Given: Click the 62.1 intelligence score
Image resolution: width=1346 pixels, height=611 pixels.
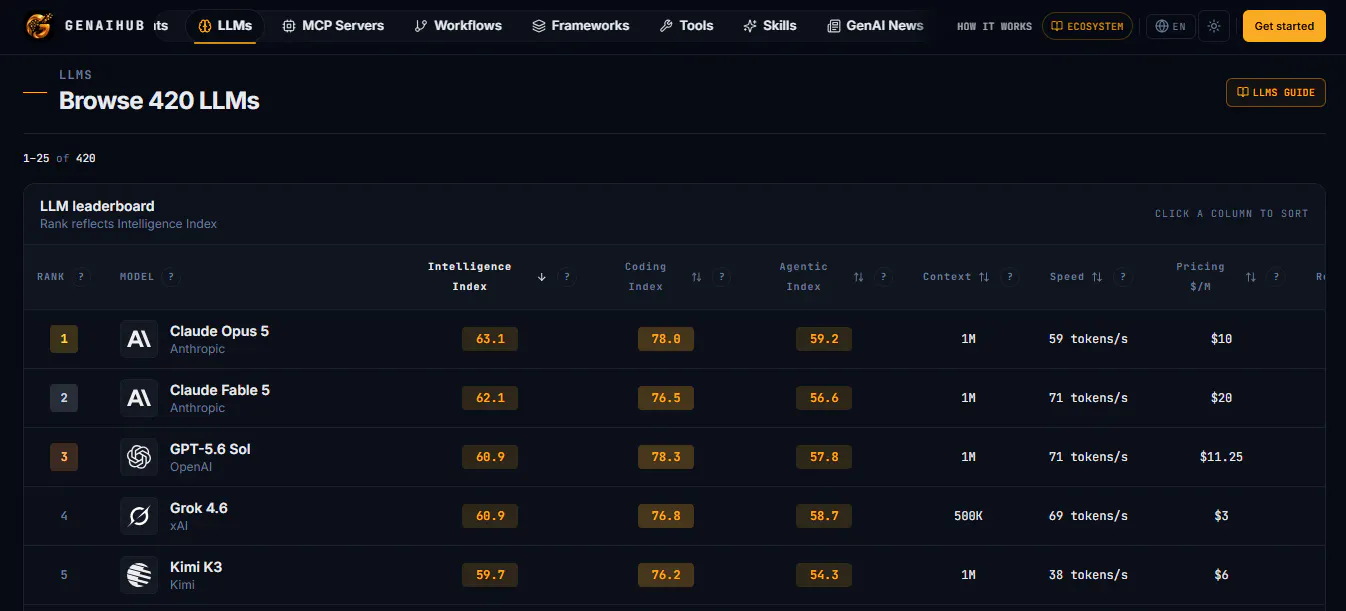Looking at the screenshot, I should pos(490,398).
